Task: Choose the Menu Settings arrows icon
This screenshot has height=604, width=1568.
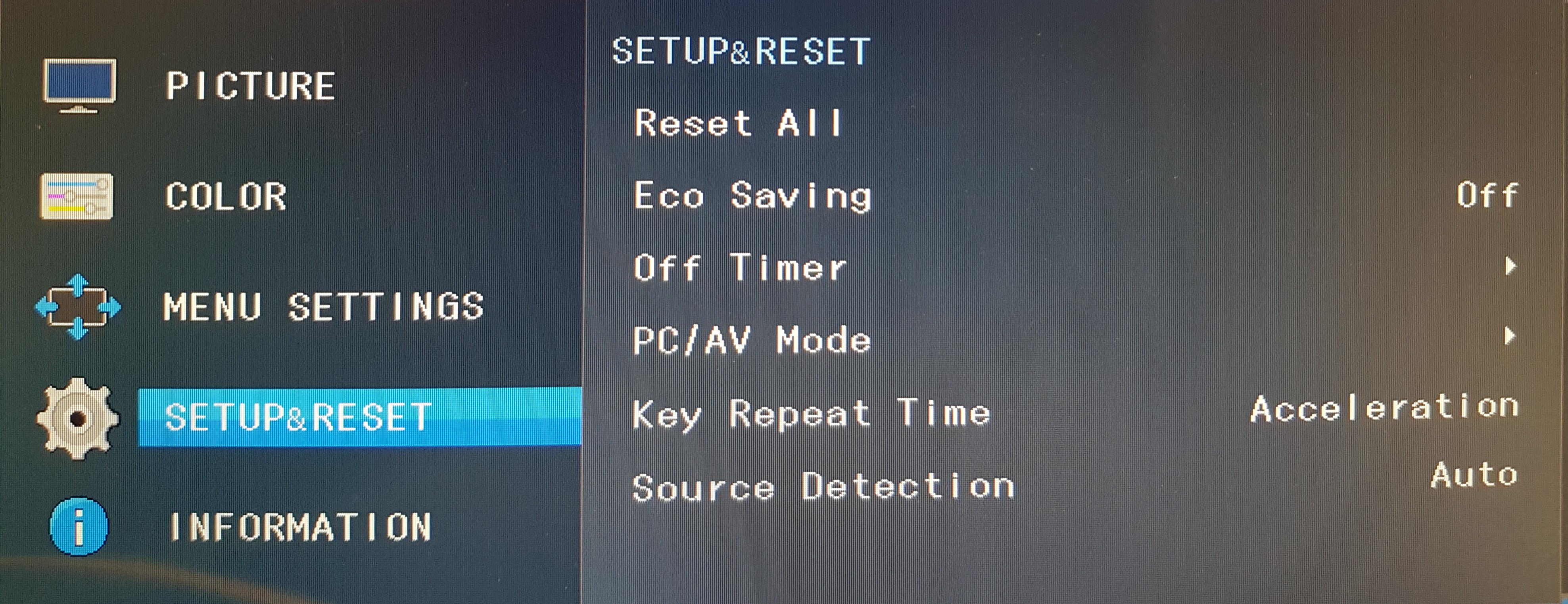Action: (x=77, y=306)
